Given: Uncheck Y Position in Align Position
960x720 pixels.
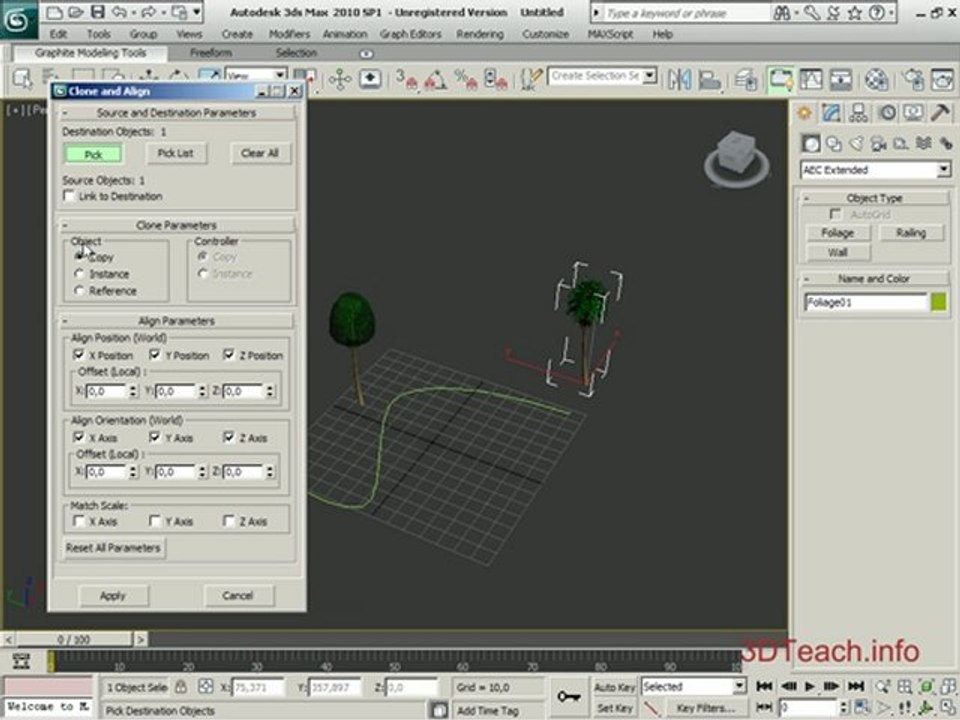Looking at the screenshot, I should pyautogui.click(x=155, y=354).
